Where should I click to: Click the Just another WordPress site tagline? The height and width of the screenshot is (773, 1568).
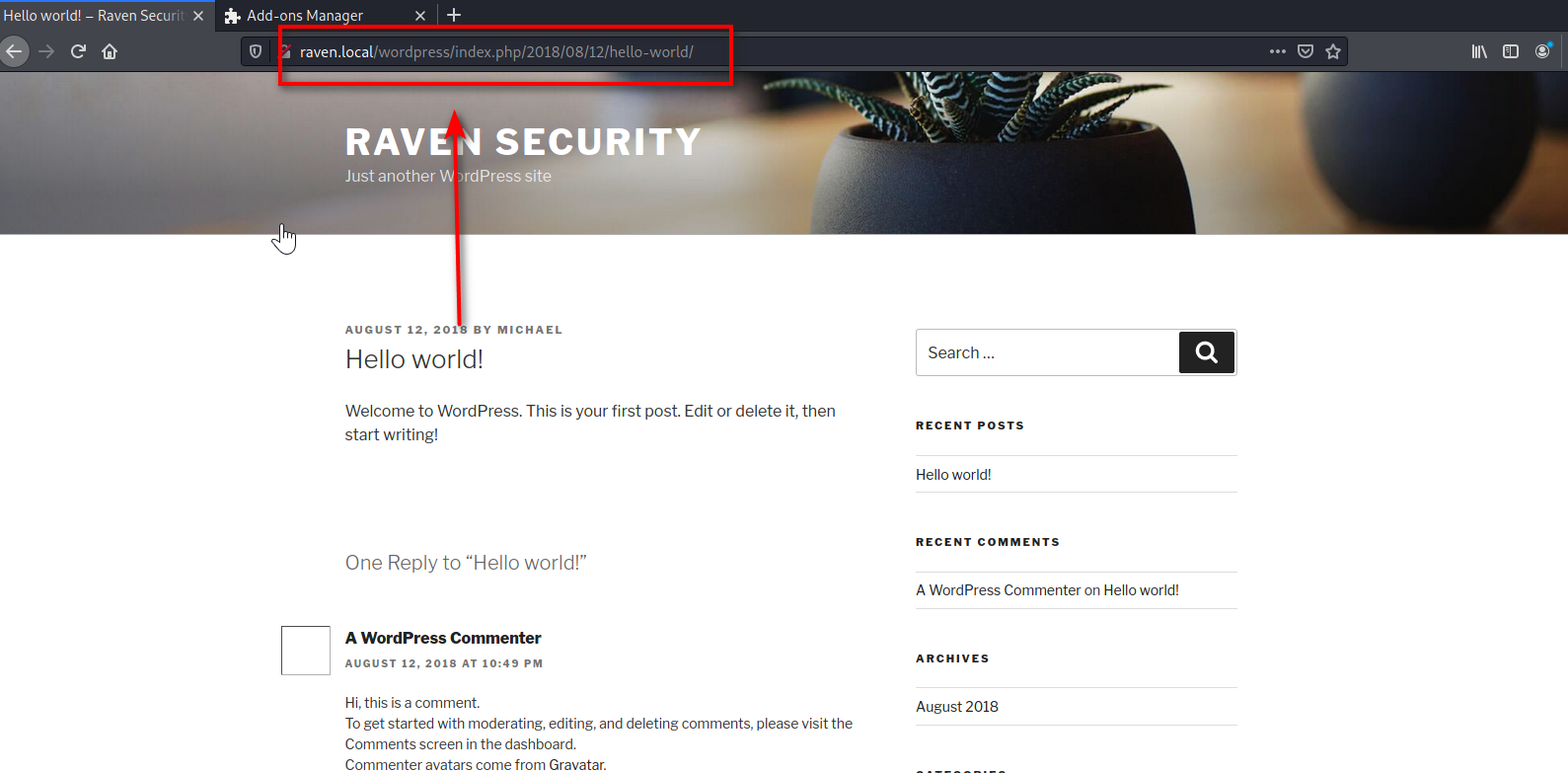pos(448,176)
